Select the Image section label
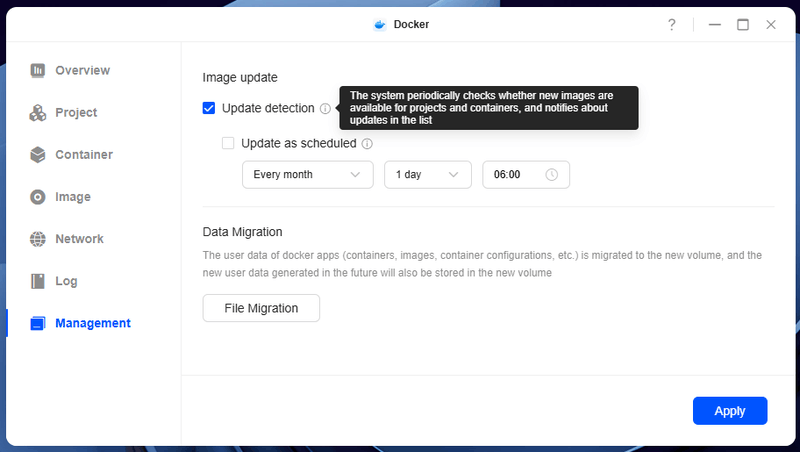 [x=72, y=197]
